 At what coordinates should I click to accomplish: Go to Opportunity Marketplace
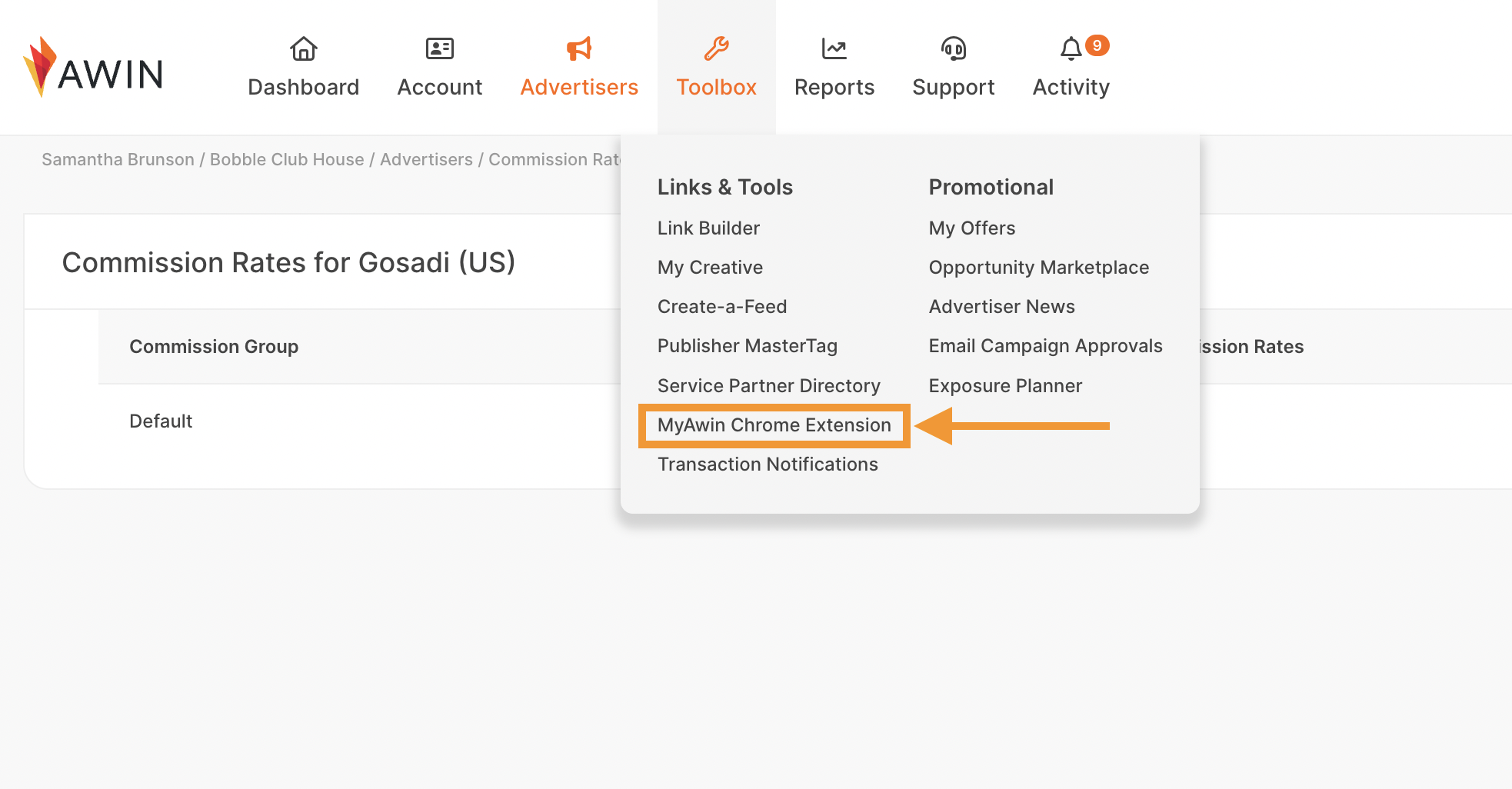[x=1039, y=268]
